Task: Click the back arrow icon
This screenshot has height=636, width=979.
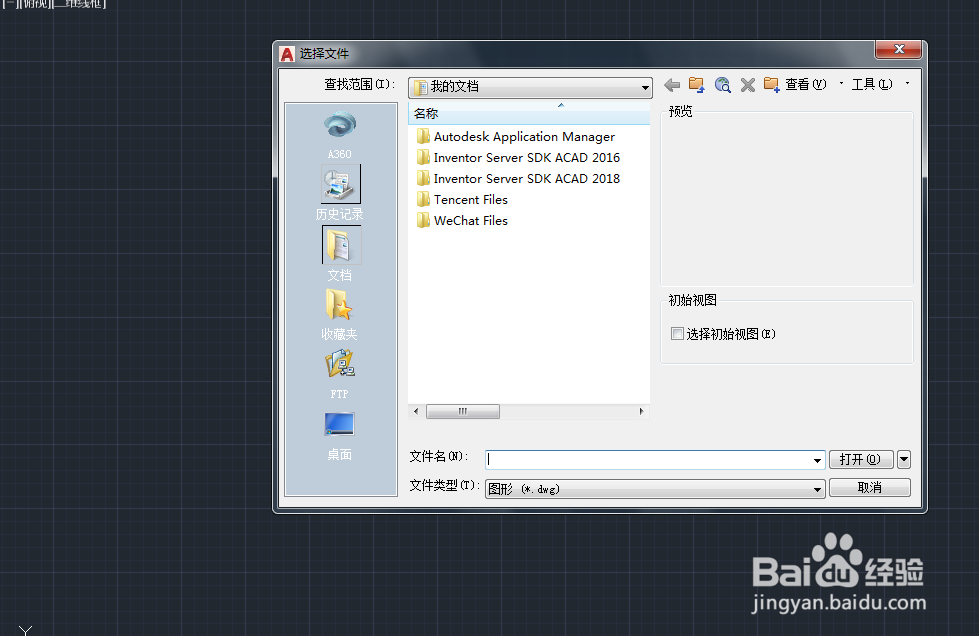Action: coord(672,85)
